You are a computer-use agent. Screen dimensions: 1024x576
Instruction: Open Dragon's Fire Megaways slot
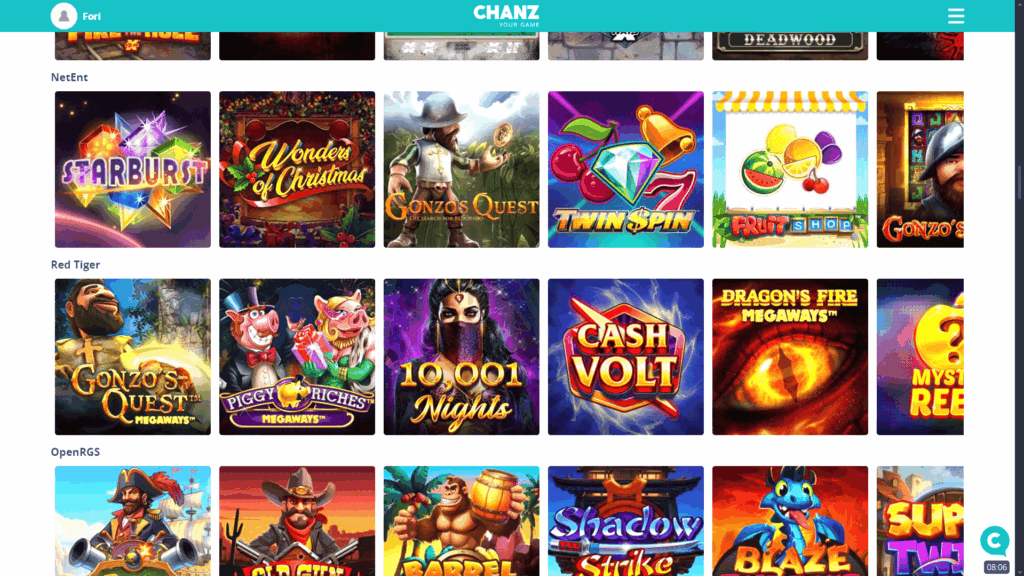790,357
